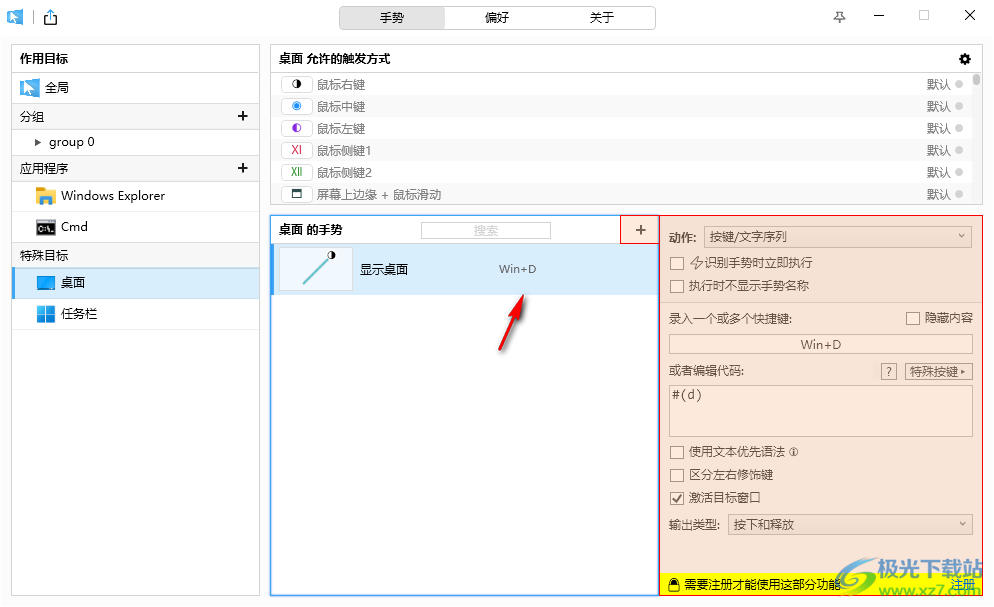Screen dimensions: 994x607
Task: Click the #(d) code editor box
Action: pos(820,411)
